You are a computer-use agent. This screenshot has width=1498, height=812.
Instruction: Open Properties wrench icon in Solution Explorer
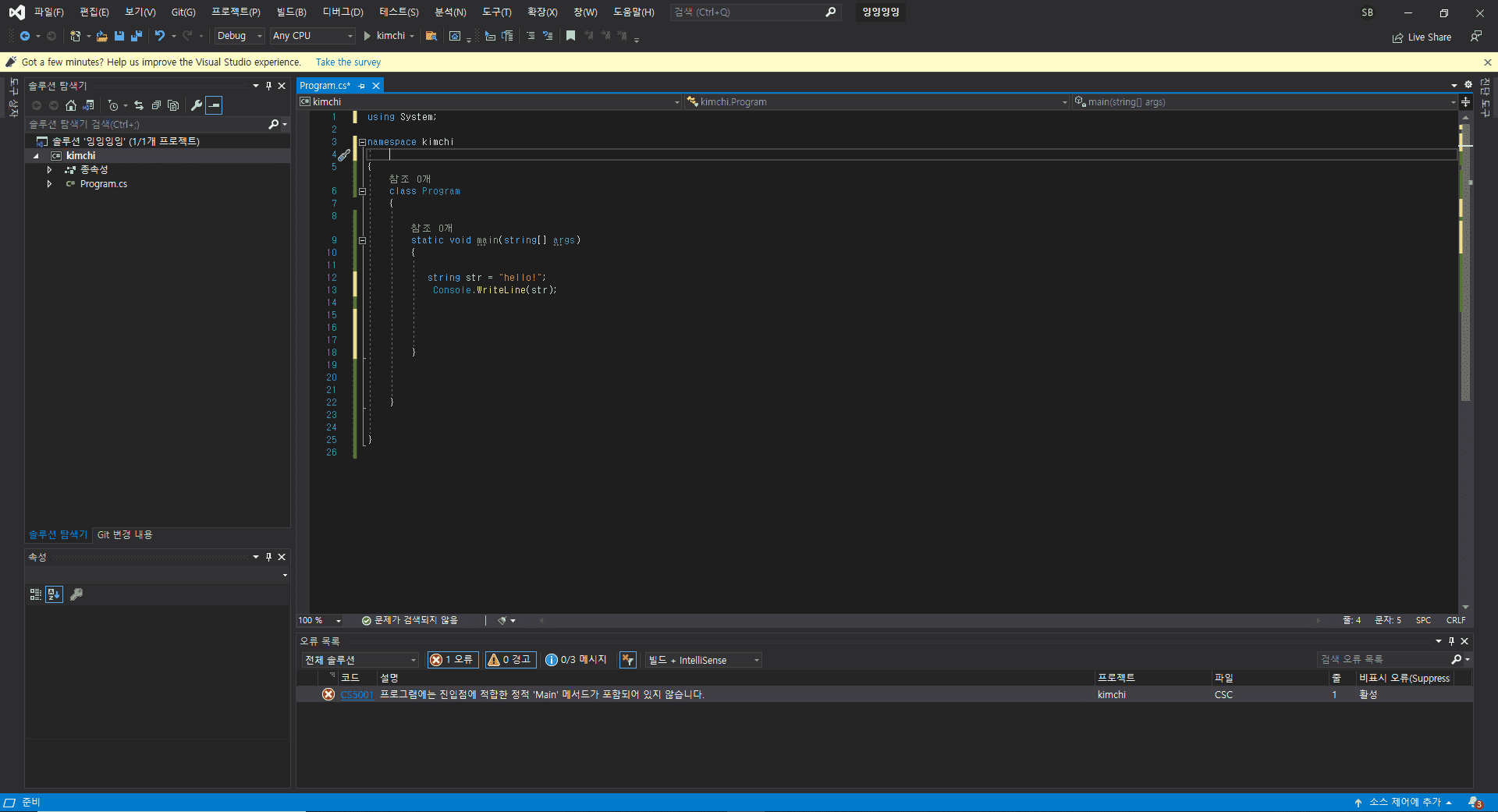[197, 105]
